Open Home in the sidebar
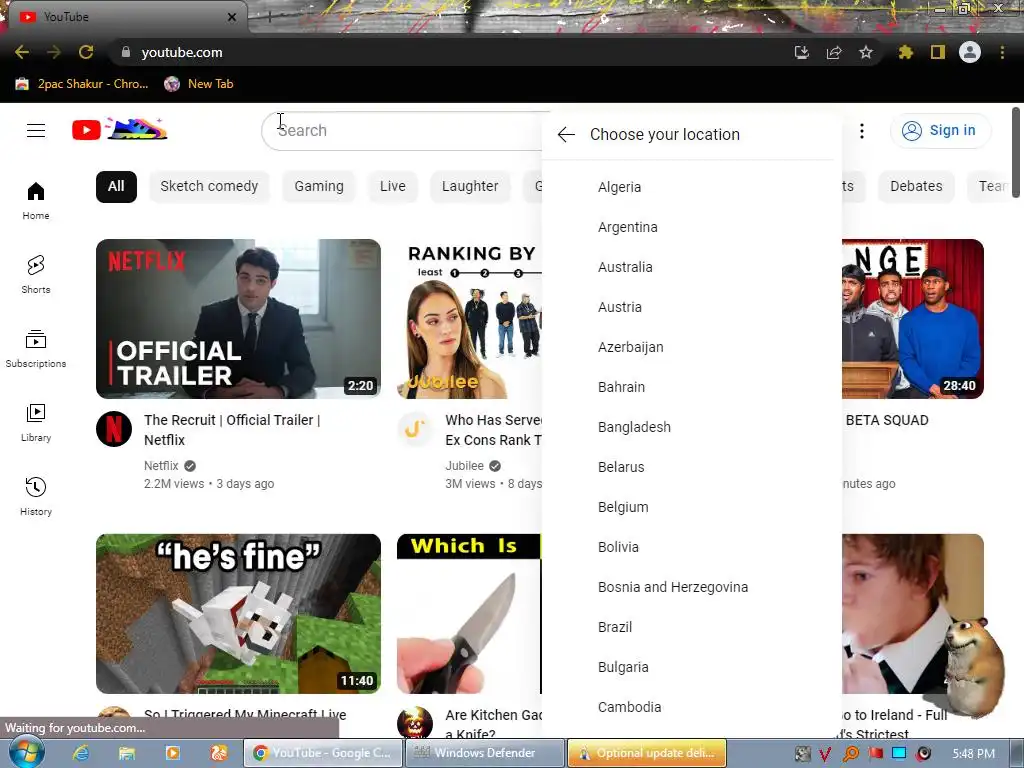Image resolution: width=1024 pixels, height=768 pixels. click(36, 200)
